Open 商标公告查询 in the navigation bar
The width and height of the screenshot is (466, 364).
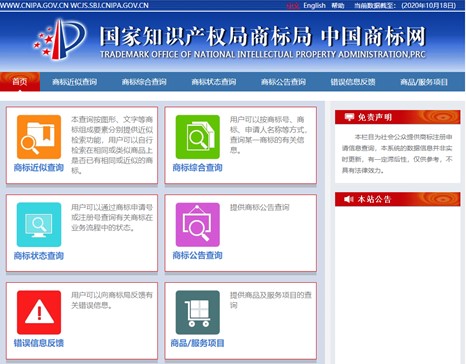[283, 82]
